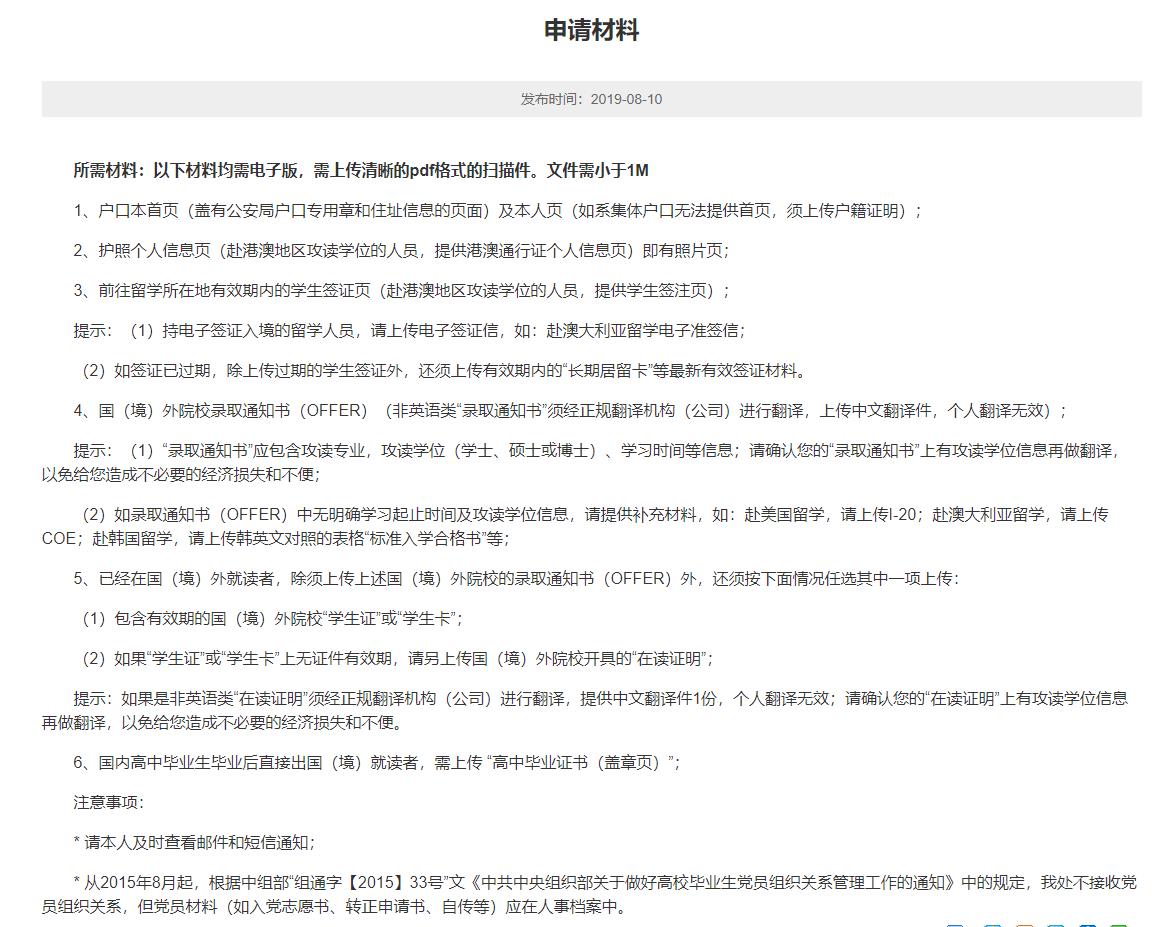Click the bold 所需材料 heading line
The height and width of the screenshot is (927, 1161).
click(x=361, y=171)
